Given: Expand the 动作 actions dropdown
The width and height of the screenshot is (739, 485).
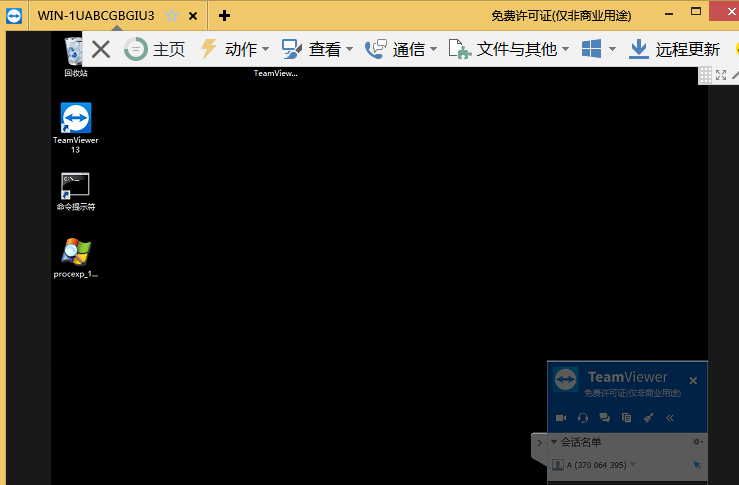Looking at the screenshot, I should pos(235,49).
